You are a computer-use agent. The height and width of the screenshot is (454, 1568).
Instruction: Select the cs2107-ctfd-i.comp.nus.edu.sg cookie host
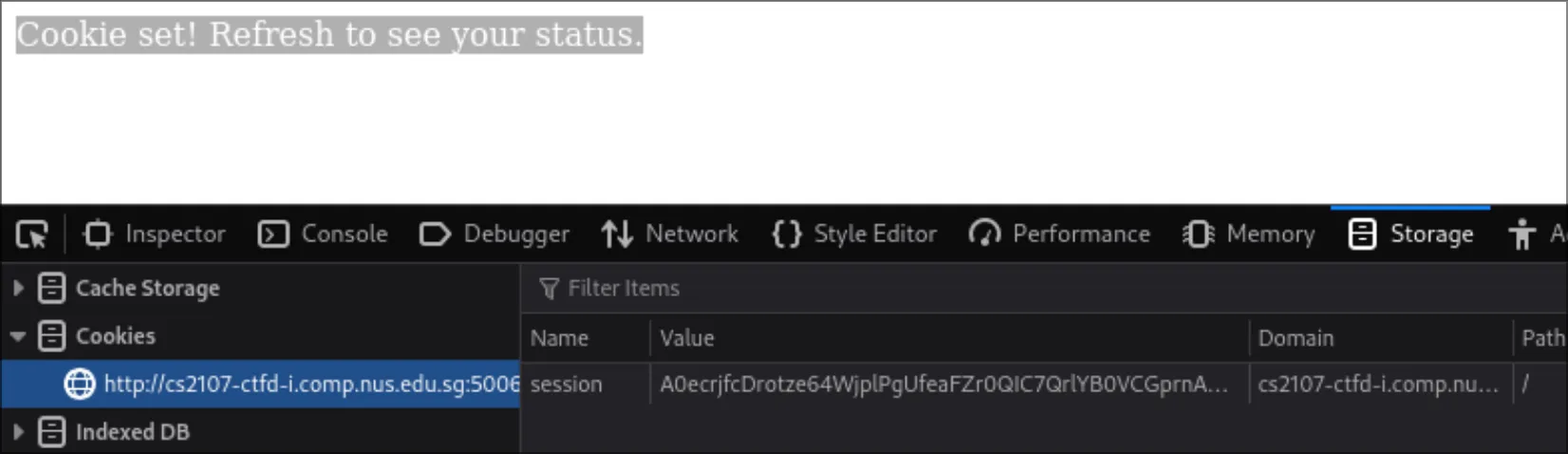pos(310,384)
